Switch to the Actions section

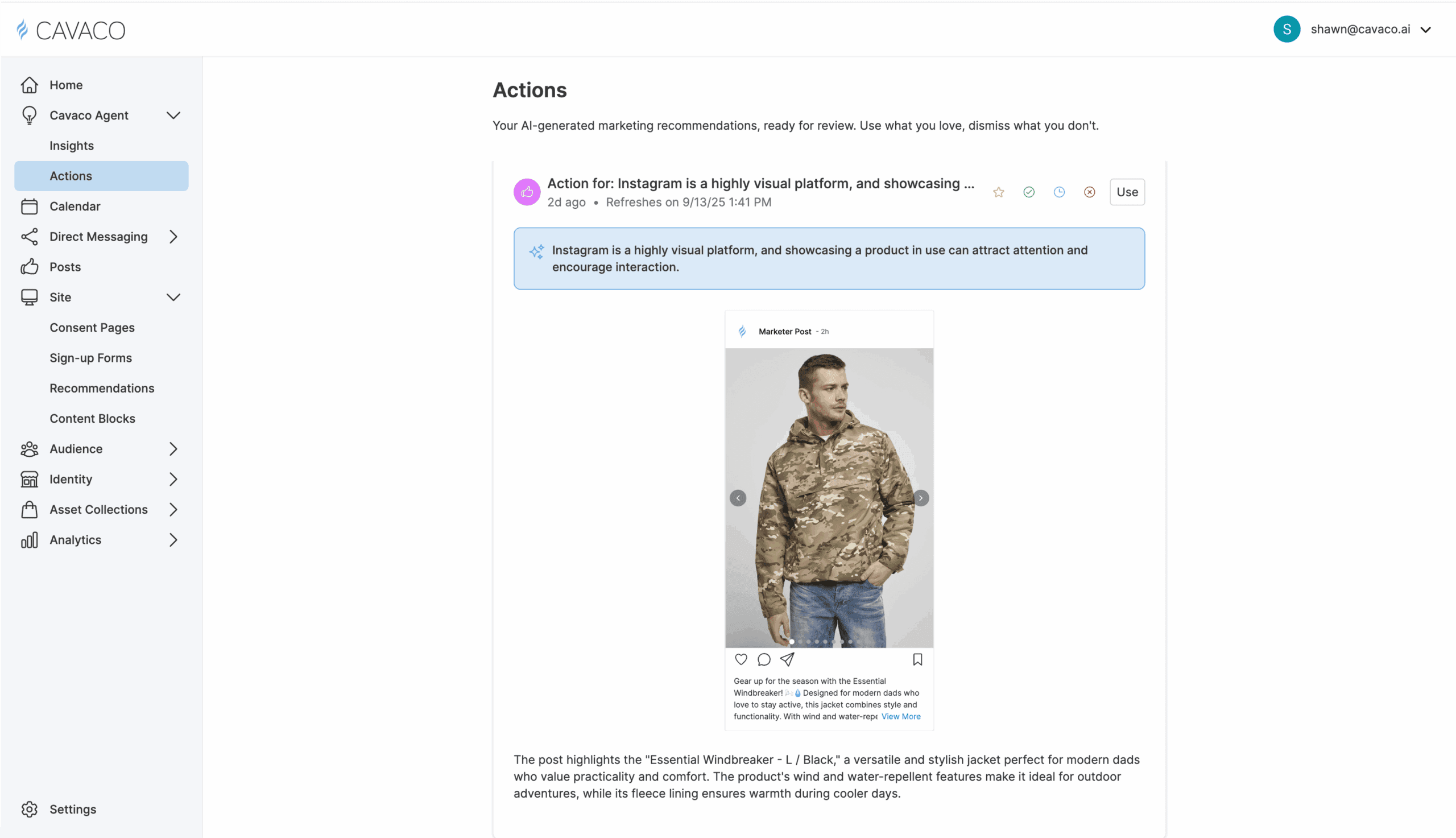70,176
